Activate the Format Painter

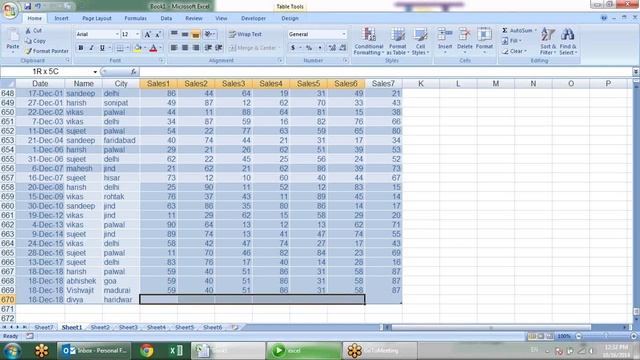coord(47,51)
